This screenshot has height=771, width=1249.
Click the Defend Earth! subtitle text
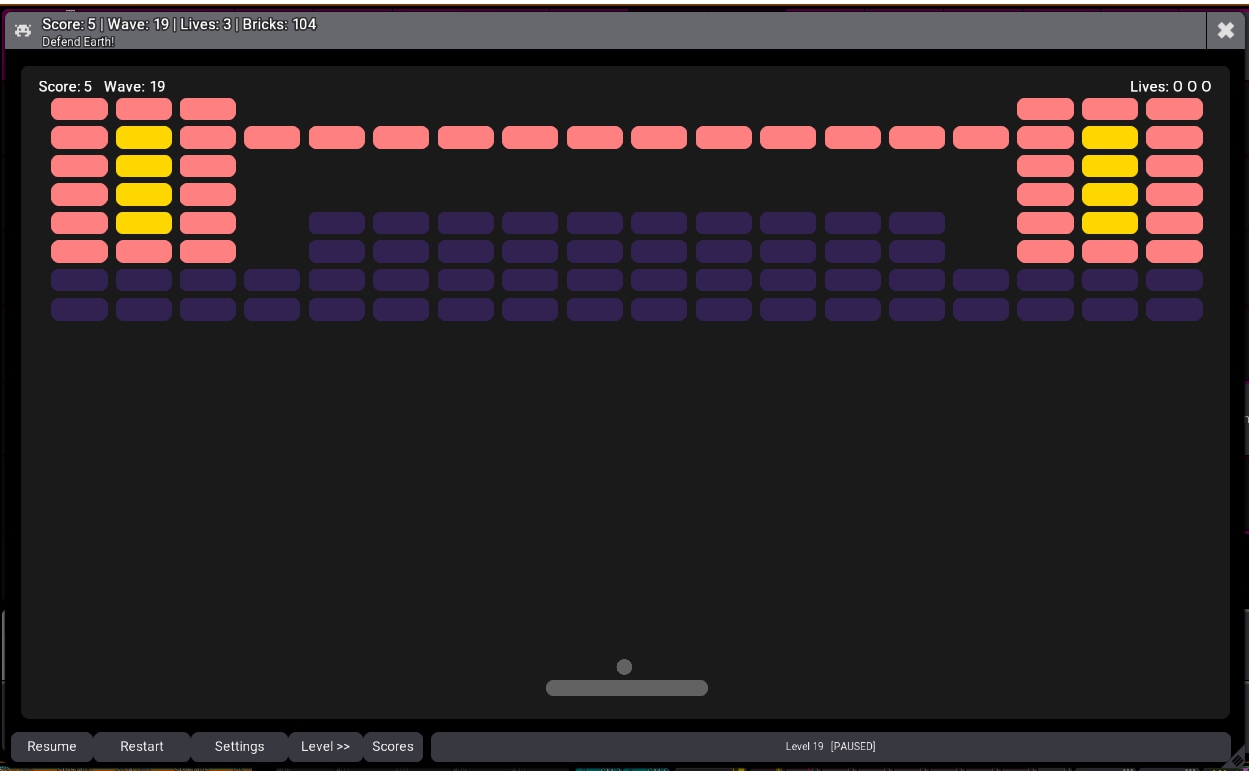click(78, 42)
